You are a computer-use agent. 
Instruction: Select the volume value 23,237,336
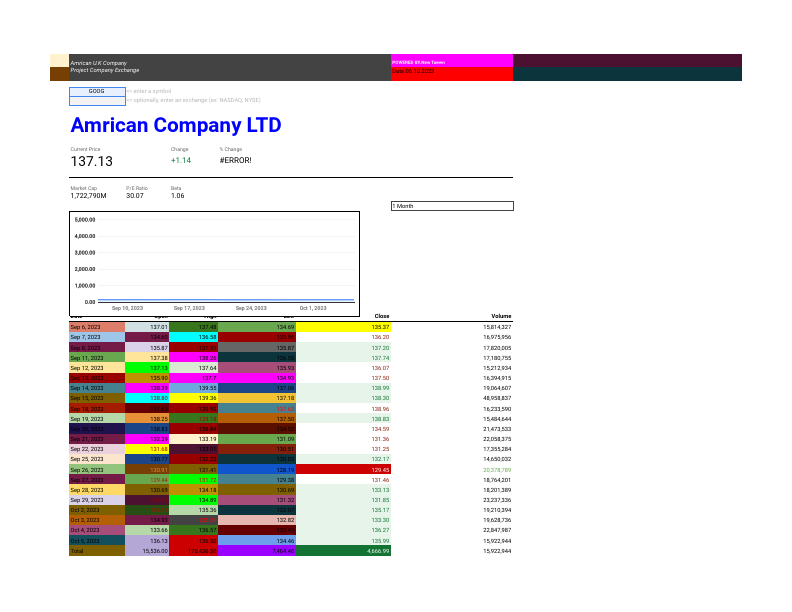click(497, 500)
